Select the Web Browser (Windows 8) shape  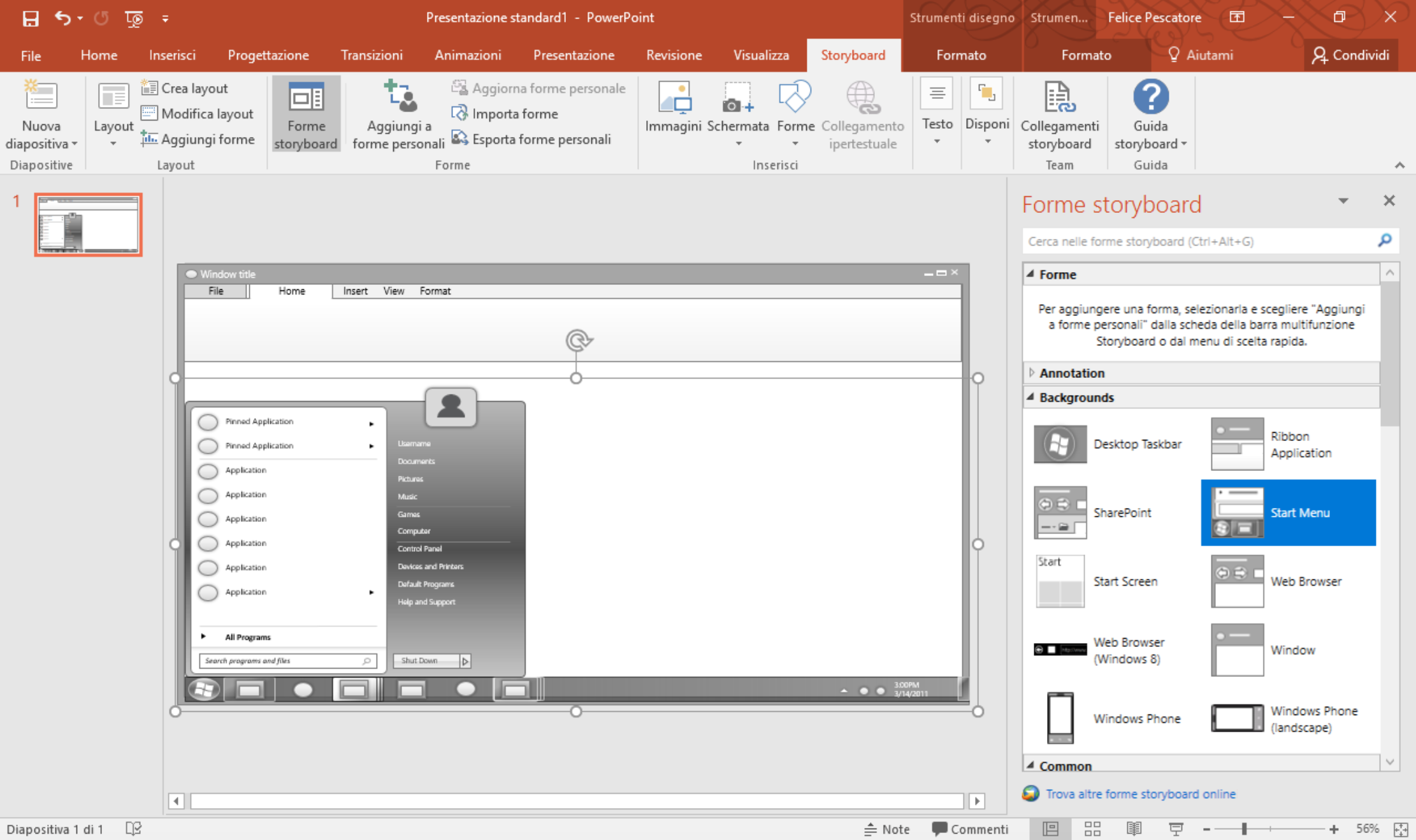click(x=1112, y=650)
